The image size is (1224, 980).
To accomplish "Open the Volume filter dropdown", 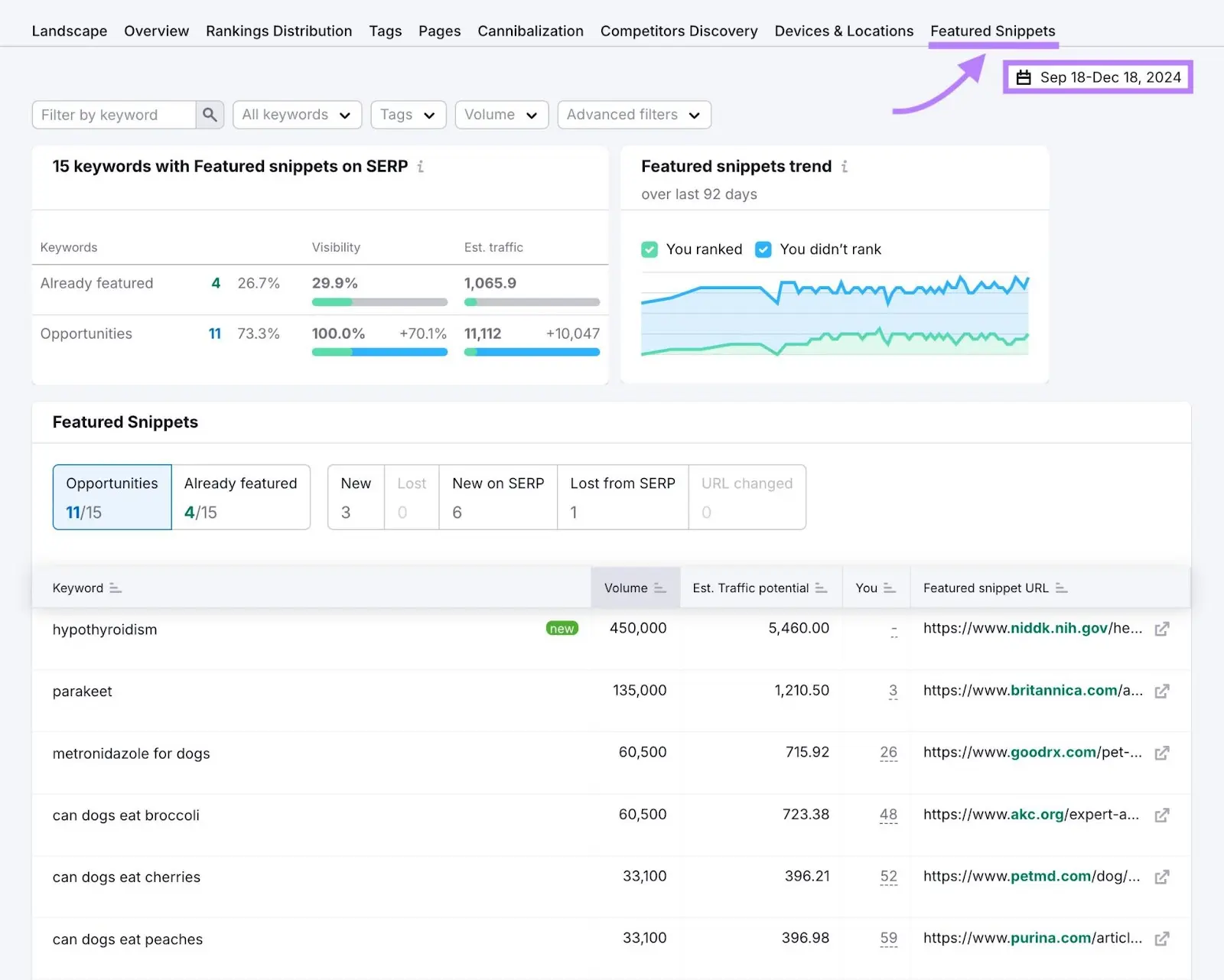I will [501, 115].
